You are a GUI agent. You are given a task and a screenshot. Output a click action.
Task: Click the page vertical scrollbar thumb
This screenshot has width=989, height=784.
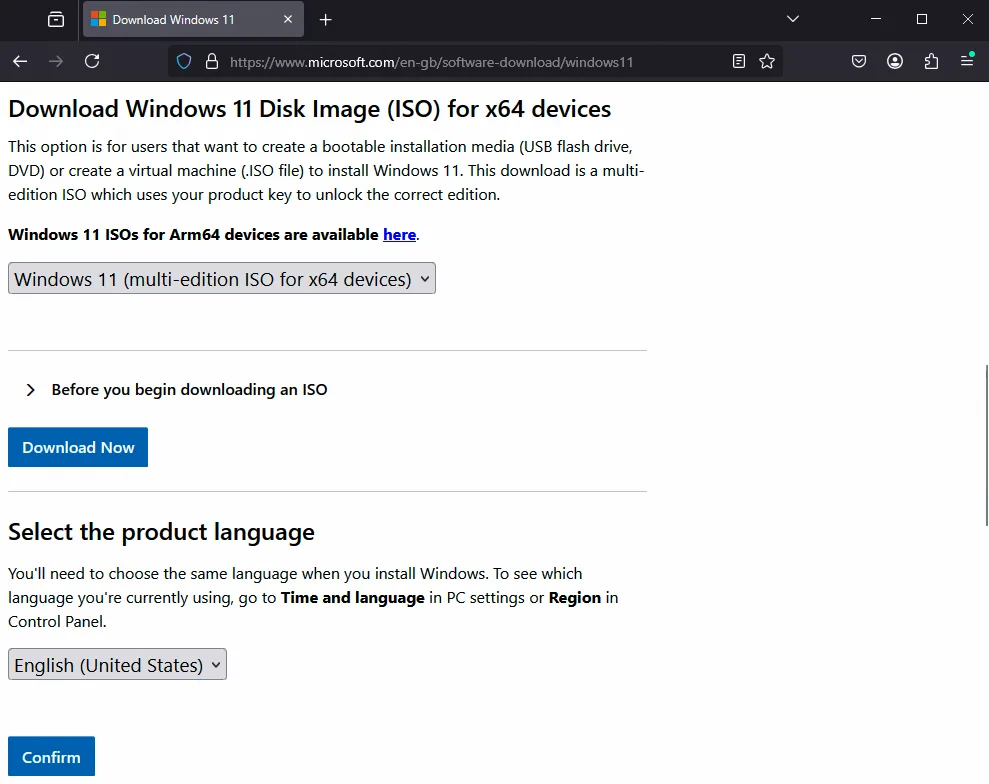point(986,445)
